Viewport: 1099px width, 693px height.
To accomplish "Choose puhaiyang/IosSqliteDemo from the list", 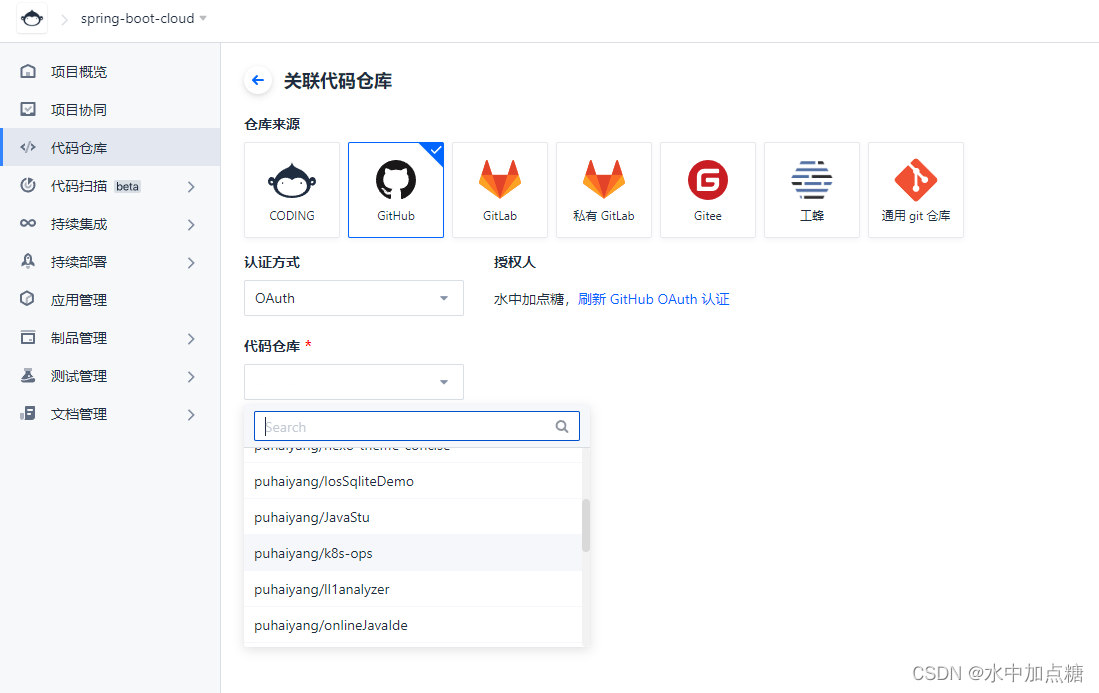I will coord(413,481).
